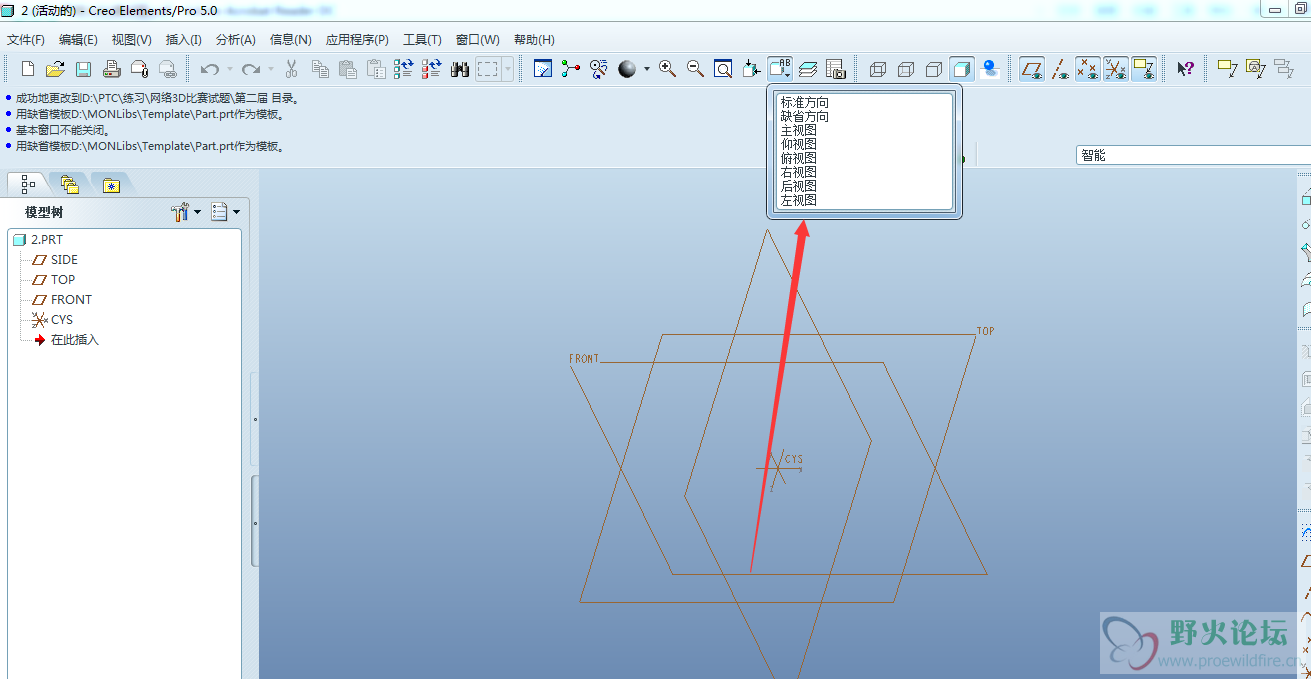
Task: Select the SIDE datum plane in model tree
Action: tap(55, 260)
